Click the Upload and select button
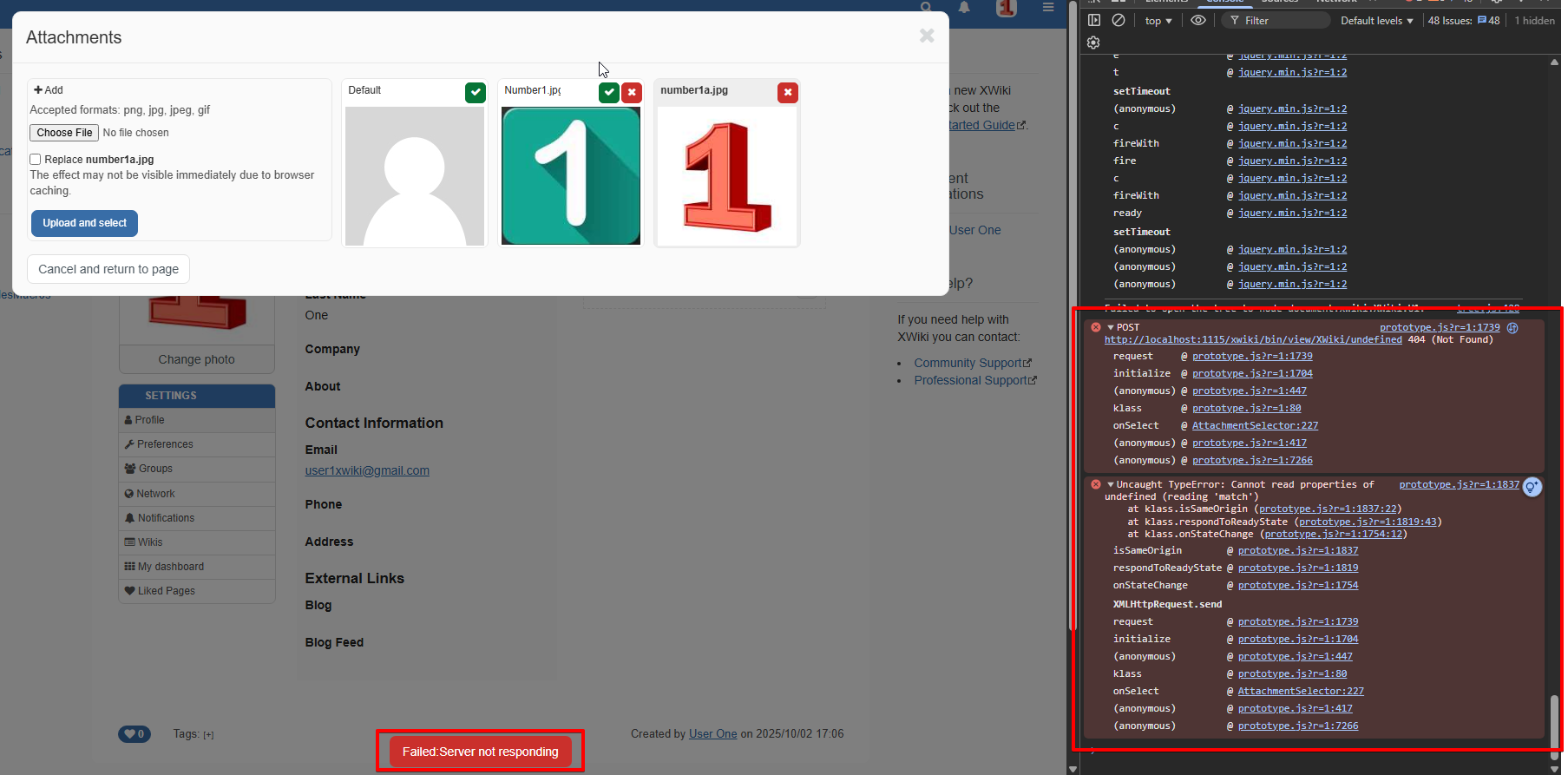The width and height of the screenshot is (1568, 775). [x=84, y=223]
